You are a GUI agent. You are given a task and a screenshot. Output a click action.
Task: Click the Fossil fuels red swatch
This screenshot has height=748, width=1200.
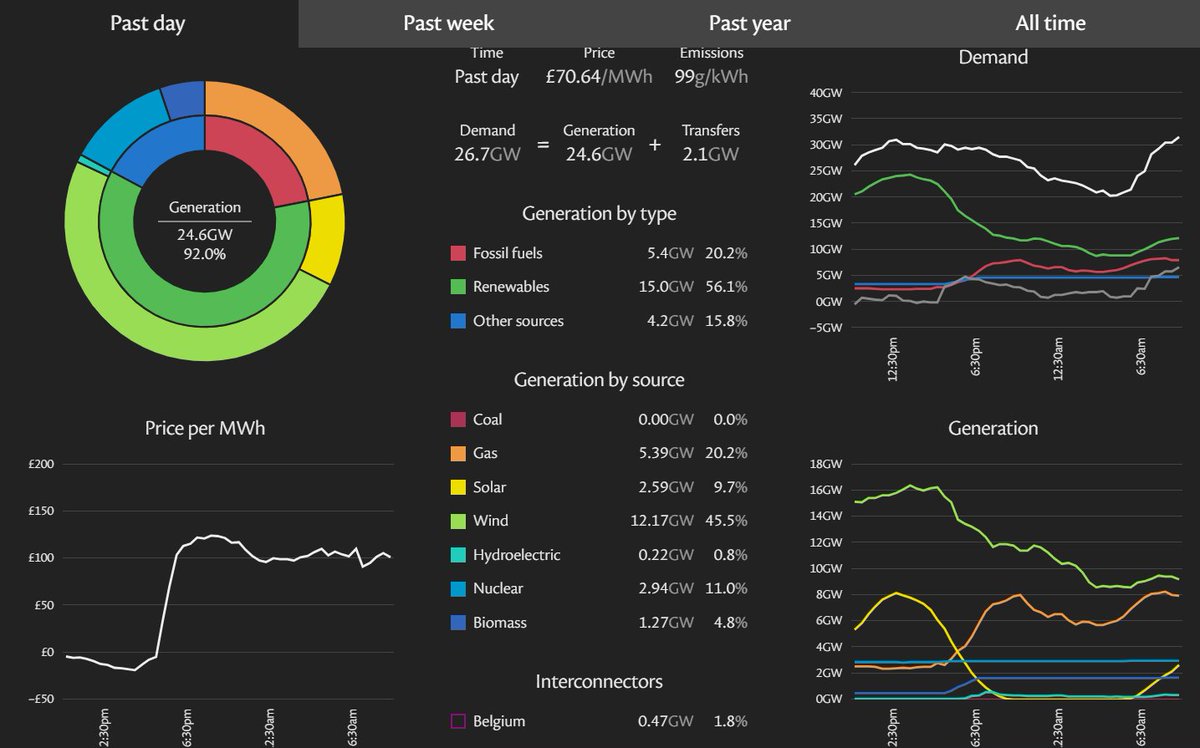(459, 254)
